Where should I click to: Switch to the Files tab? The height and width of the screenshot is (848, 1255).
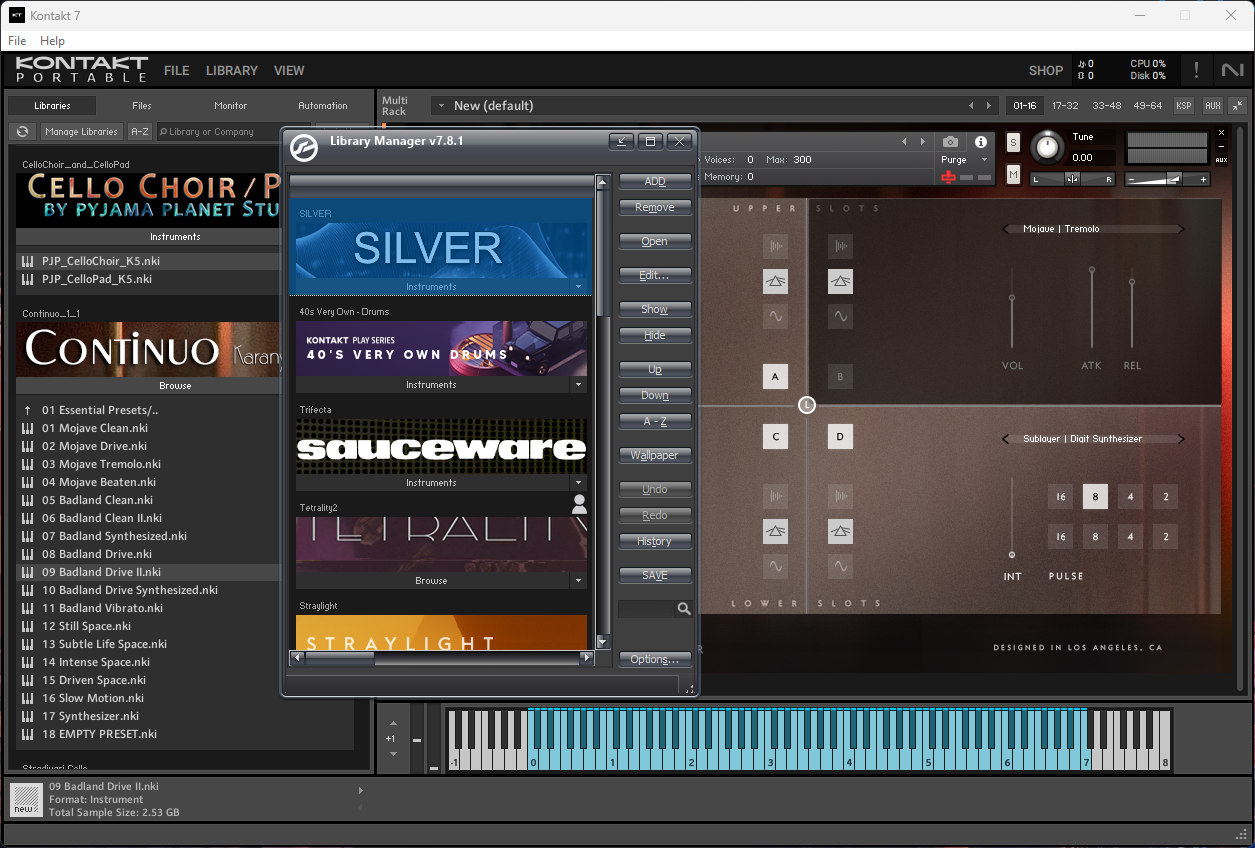142,105
